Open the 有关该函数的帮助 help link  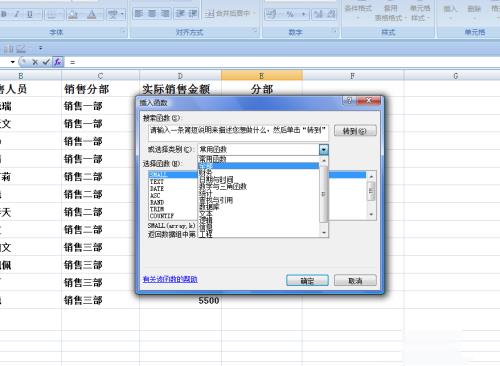click(x=170, y=279)
